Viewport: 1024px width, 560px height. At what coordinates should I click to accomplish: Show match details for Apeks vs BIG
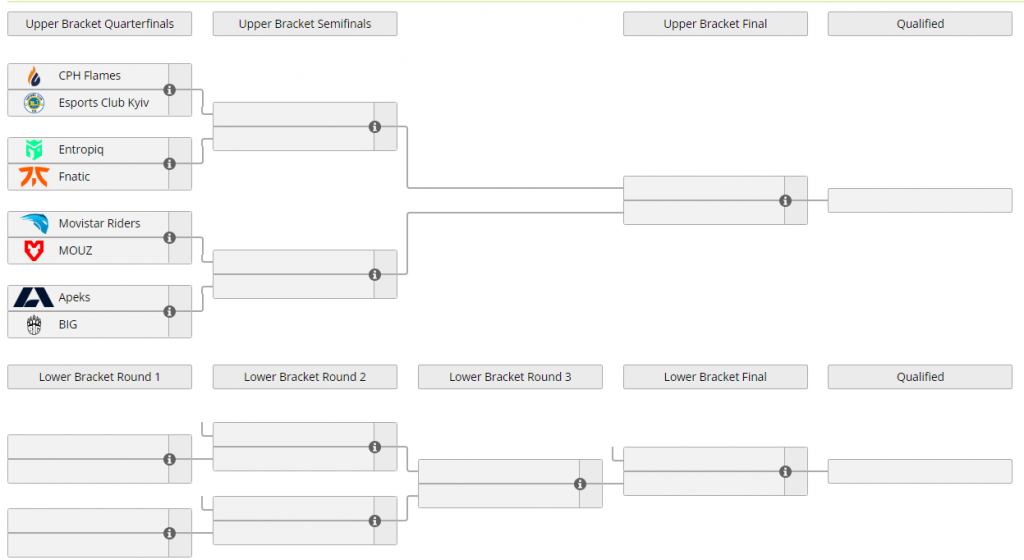click(x=170, y=312)
